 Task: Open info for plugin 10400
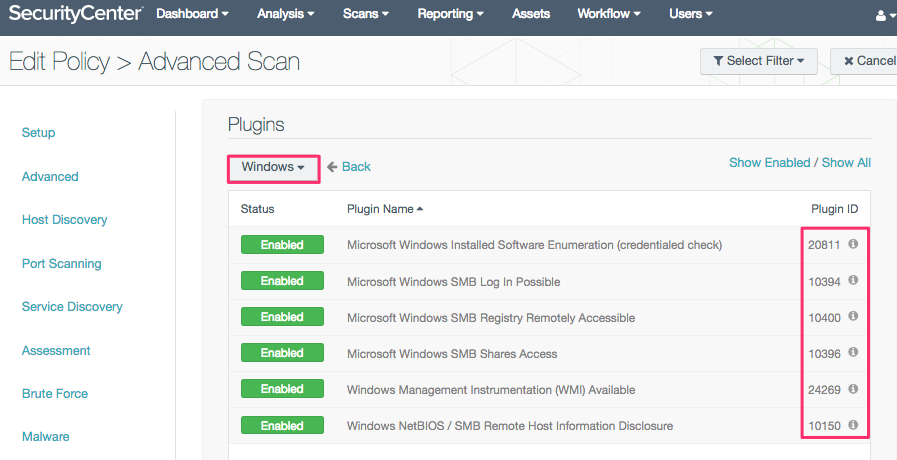tap(852, 316)
